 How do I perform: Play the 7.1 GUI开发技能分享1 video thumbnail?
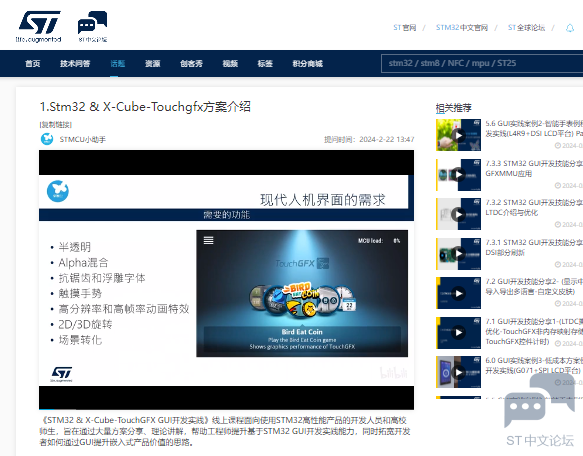coord(458,333)
